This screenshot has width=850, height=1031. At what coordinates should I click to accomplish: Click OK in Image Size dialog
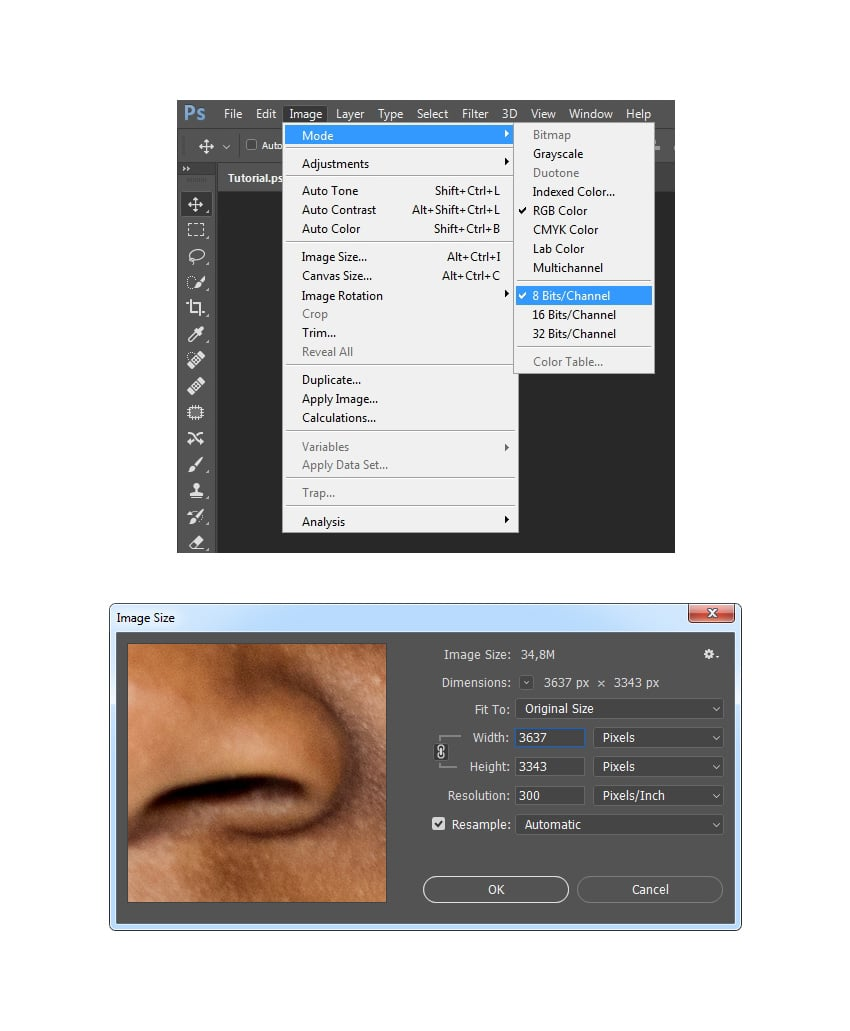(496, 890)
